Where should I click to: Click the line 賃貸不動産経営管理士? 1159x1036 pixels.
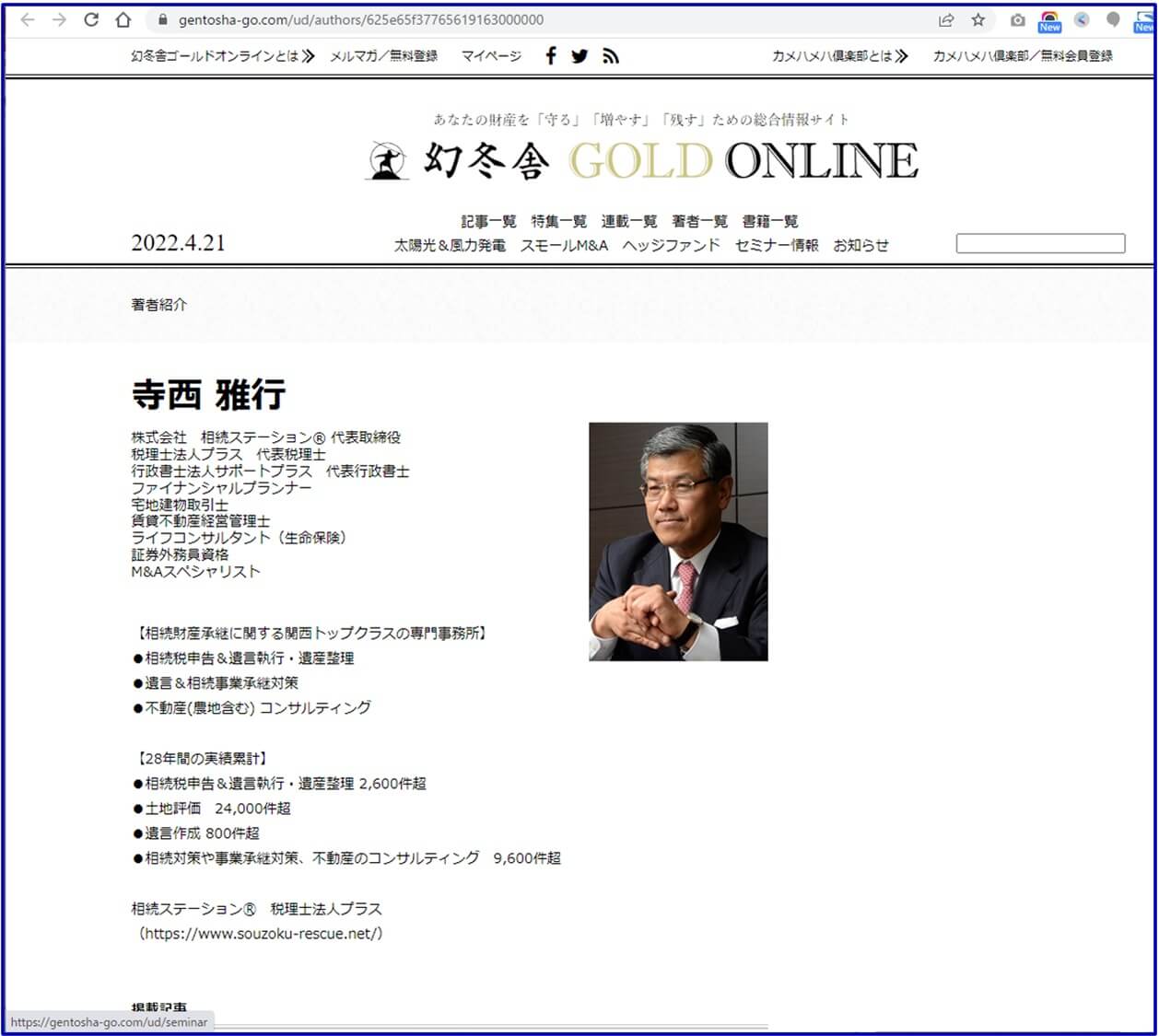(201, 521)
